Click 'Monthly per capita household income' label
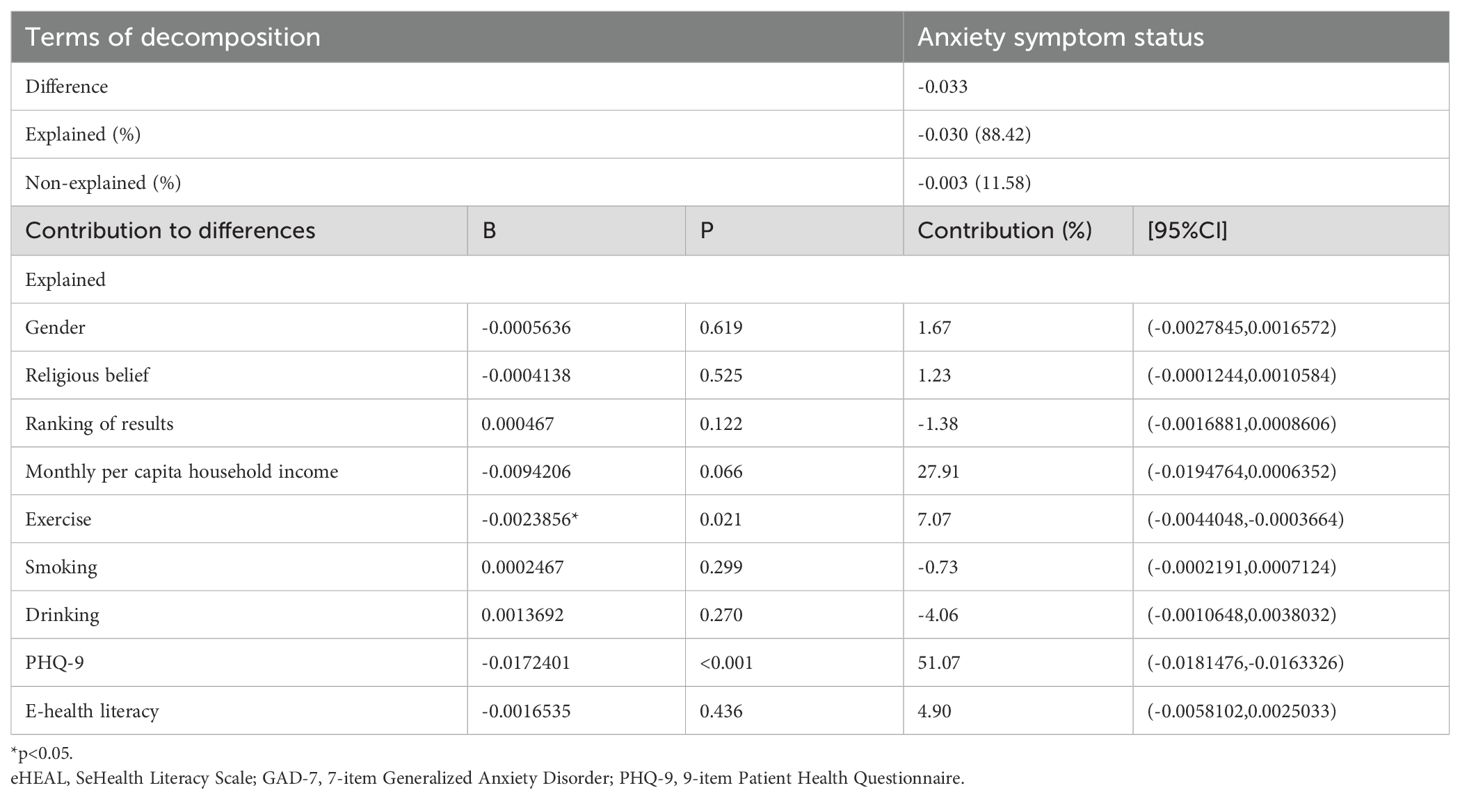1460x799 pixels. point(181,472)
